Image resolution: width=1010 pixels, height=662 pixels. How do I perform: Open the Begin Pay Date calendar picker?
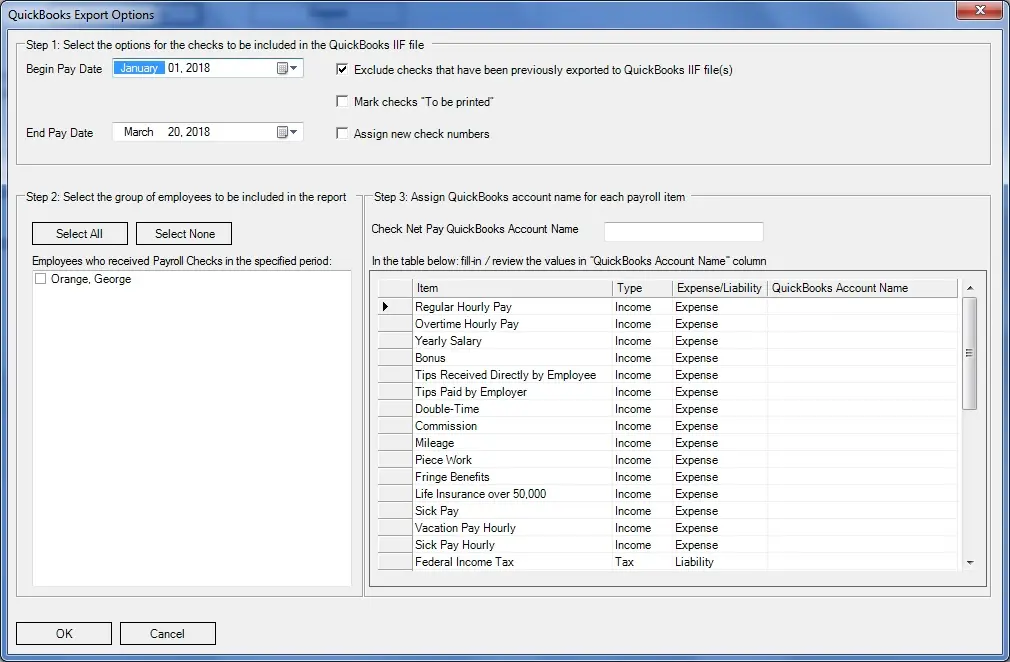[x=287, y=69]
